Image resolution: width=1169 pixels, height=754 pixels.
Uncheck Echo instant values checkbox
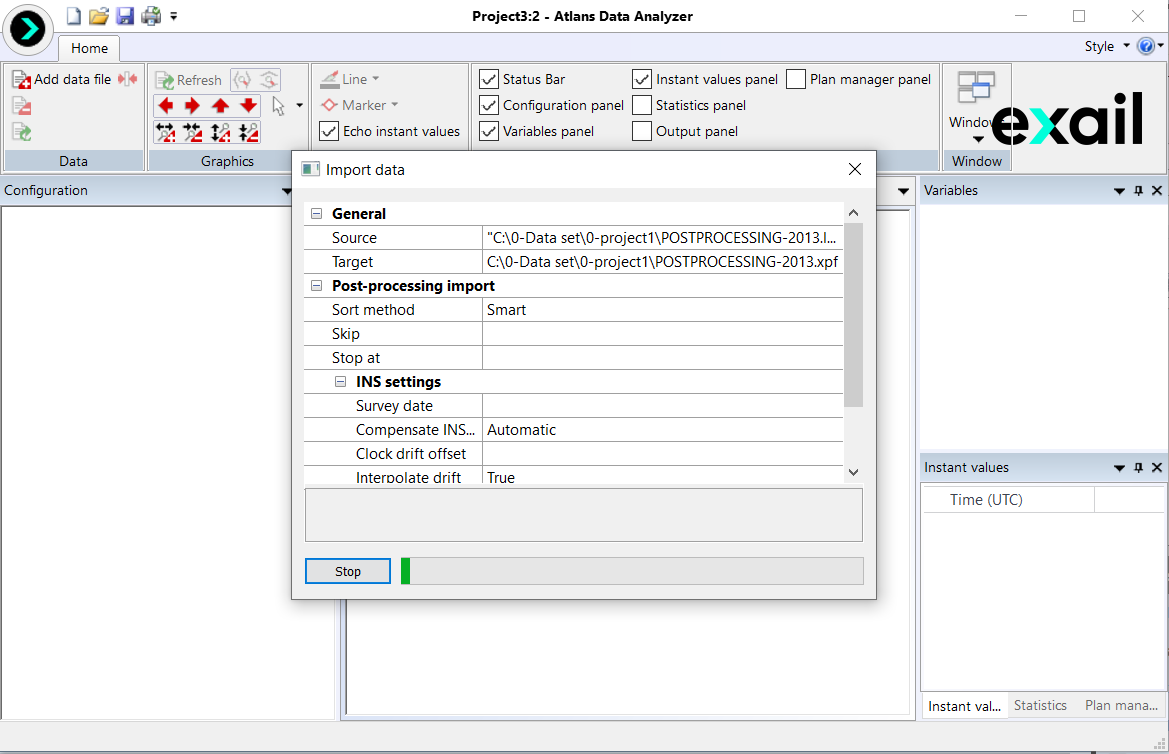(x=329, y=131)
